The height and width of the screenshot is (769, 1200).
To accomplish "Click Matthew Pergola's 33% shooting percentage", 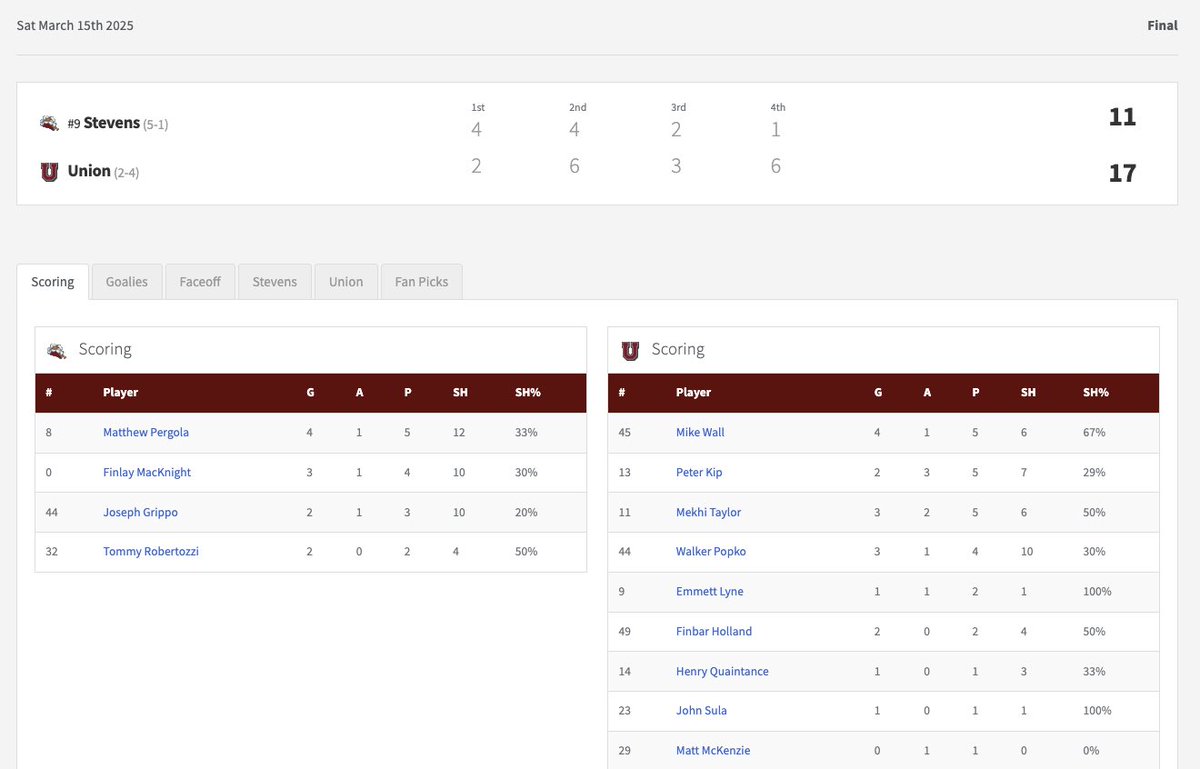I will click(526, 433).
